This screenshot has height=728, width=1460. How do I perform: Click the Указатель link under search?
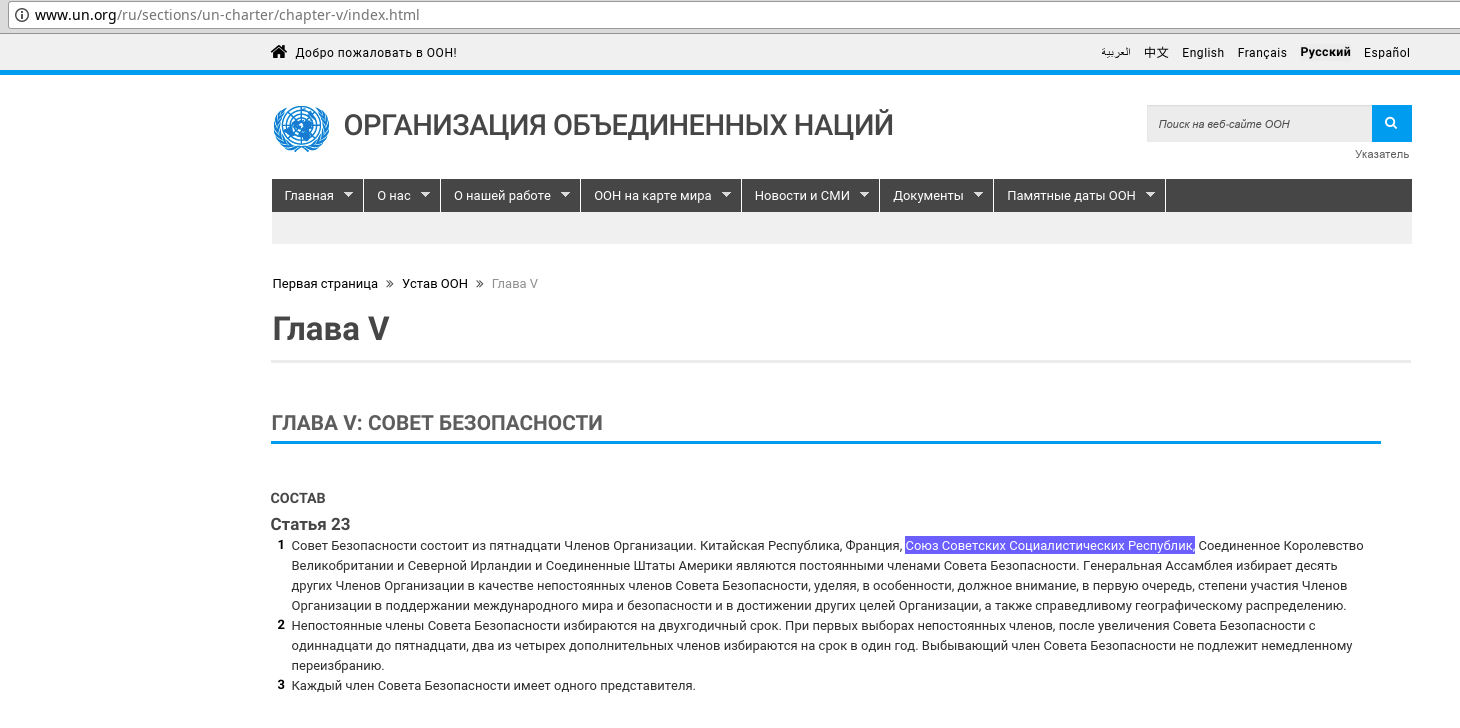tap(1382, 154)
